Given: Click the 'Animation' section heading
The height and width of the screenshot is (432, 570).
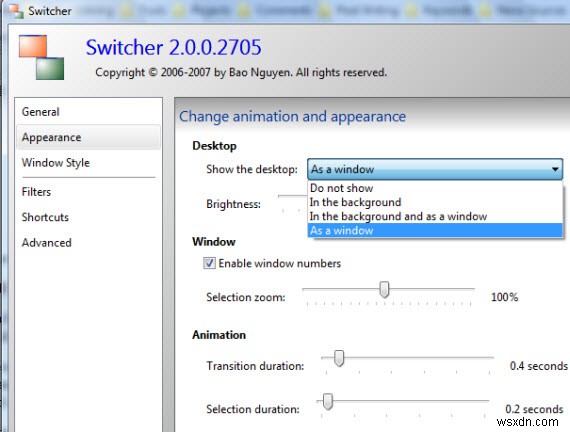Looking at the screenshot, I should point(219,335).
